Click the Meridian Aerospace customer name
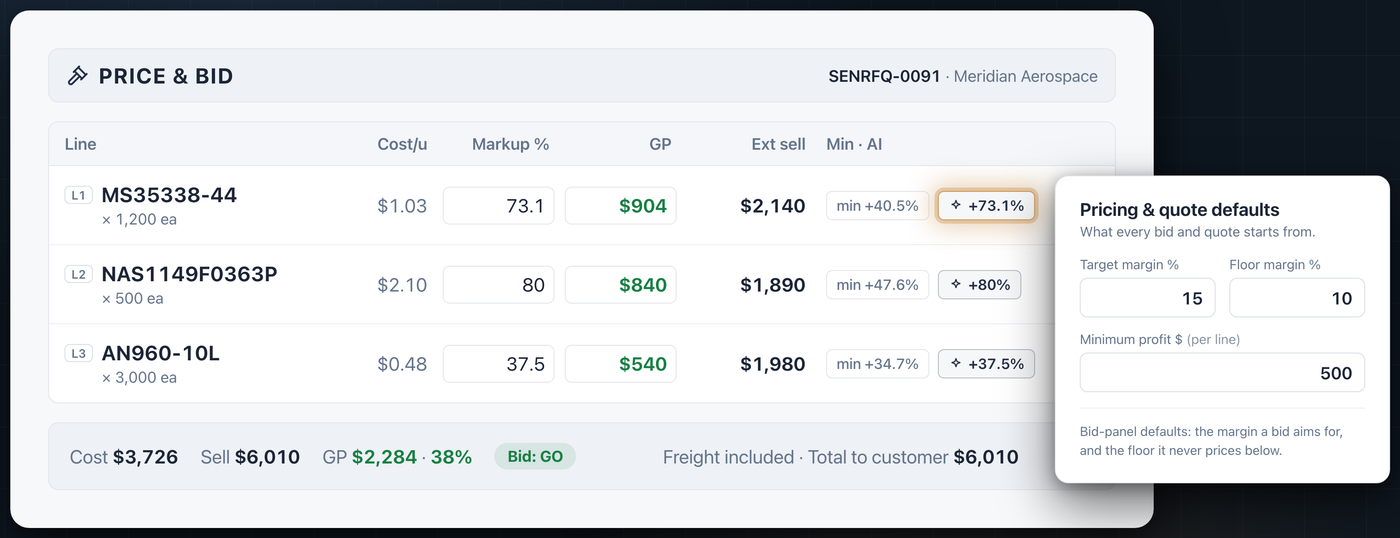This screenshot has height=538, width=1400. pos(1026,76)
